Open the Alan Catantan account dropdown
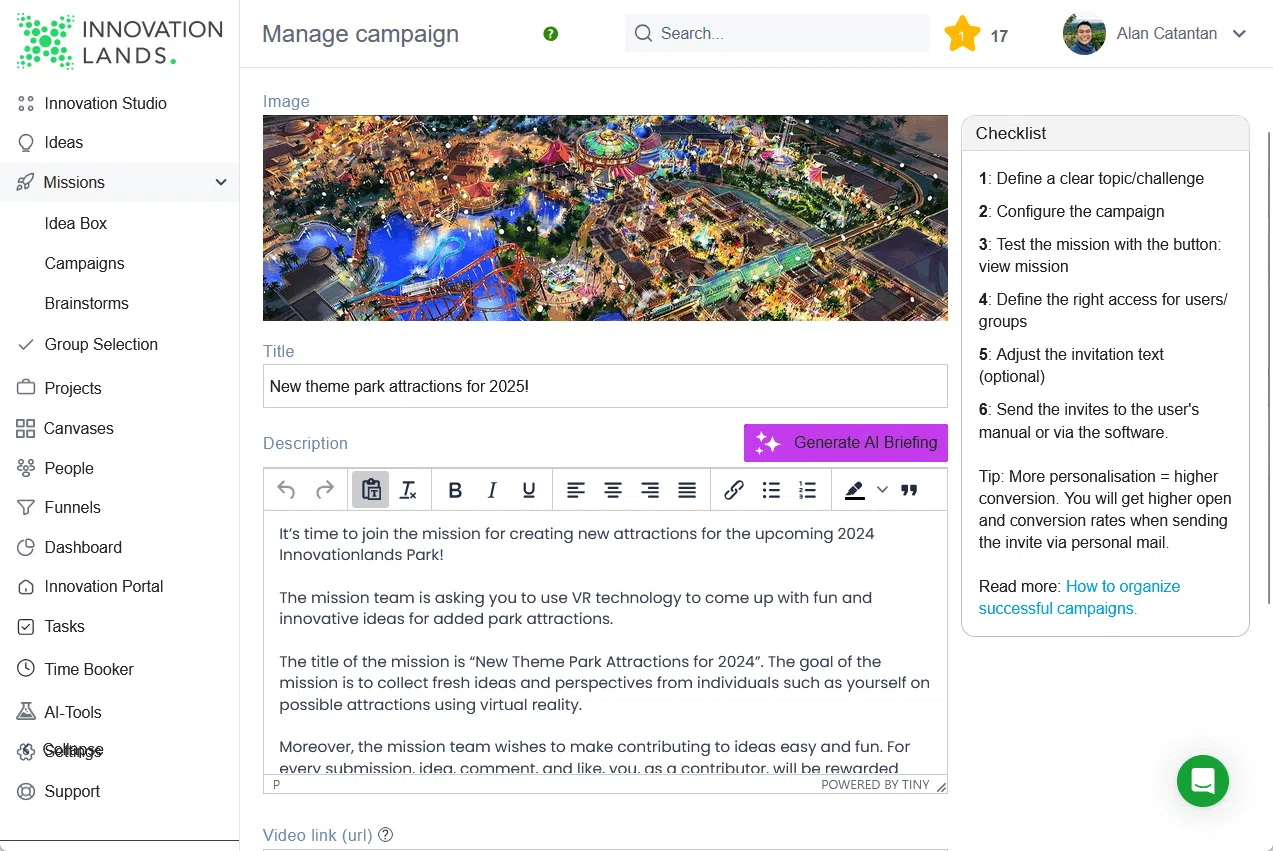The height and width of the screenshot is (851, 1273). point(1155,34)
